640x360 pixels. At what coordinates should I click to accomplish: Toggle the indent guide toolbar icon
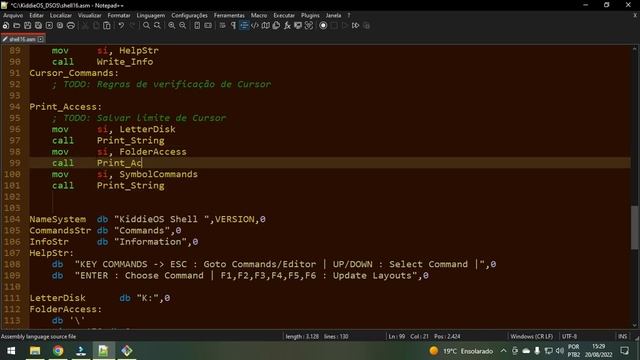click(244, 25)
